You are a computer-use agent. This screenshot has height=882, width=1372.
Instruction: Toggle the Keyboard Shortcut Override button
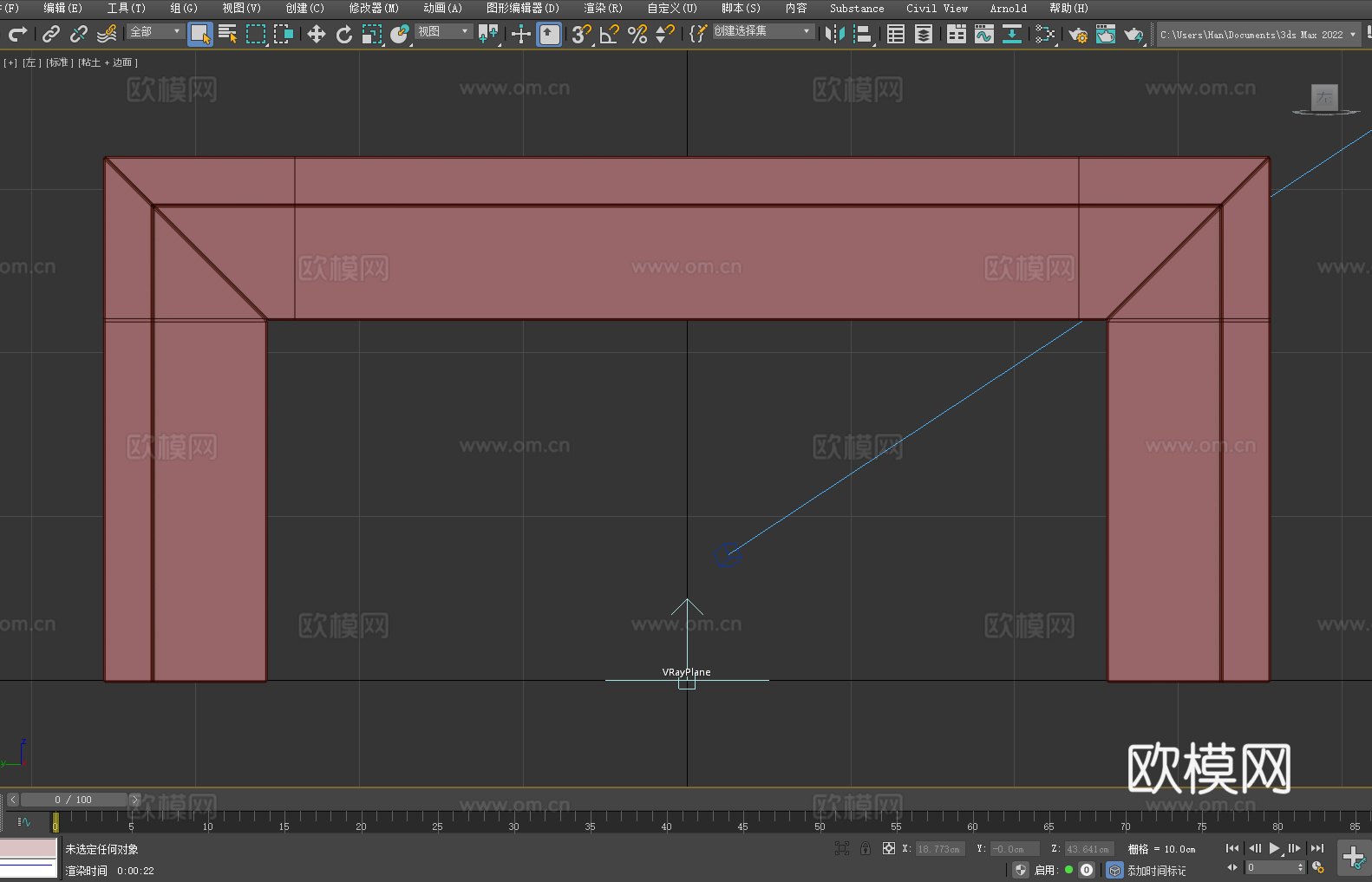tap(549, 34)
